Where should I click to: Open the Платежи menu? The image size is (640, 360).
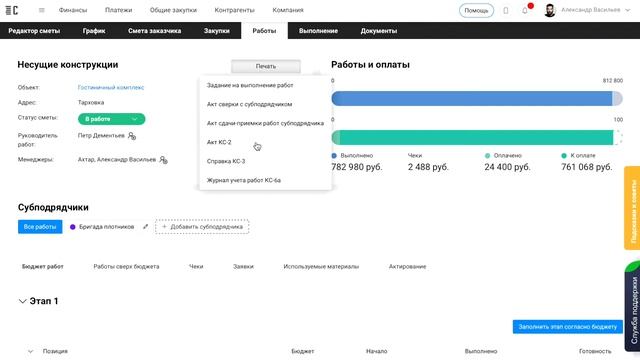[118, 10]
